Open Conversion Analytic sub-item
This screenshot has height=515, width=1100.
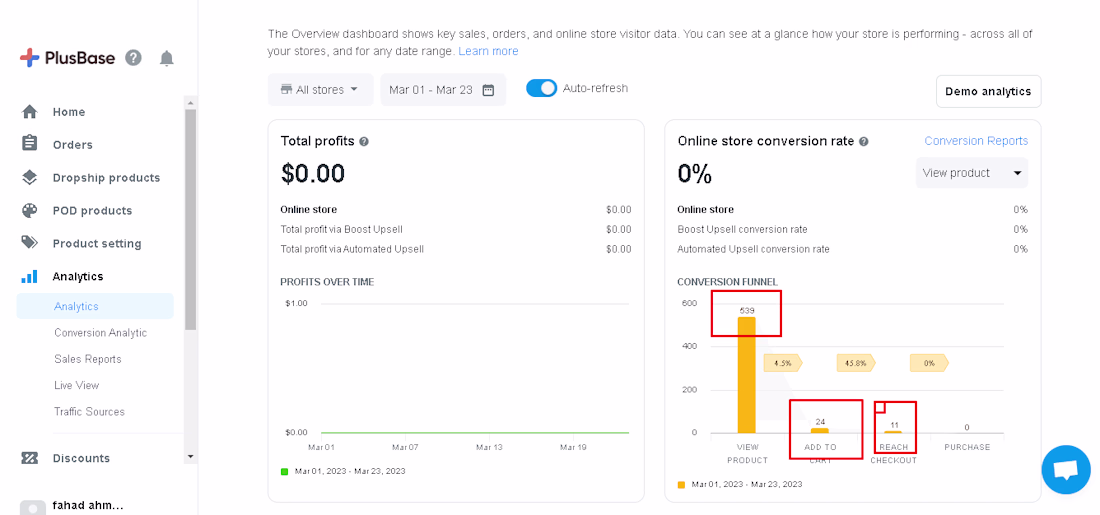100,333
